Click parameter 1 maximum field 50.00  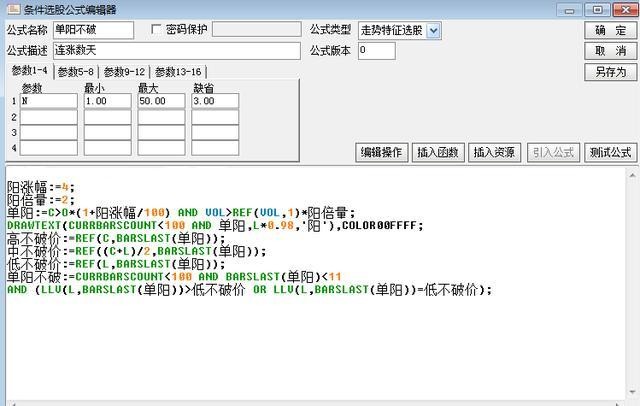click(161, 101)
